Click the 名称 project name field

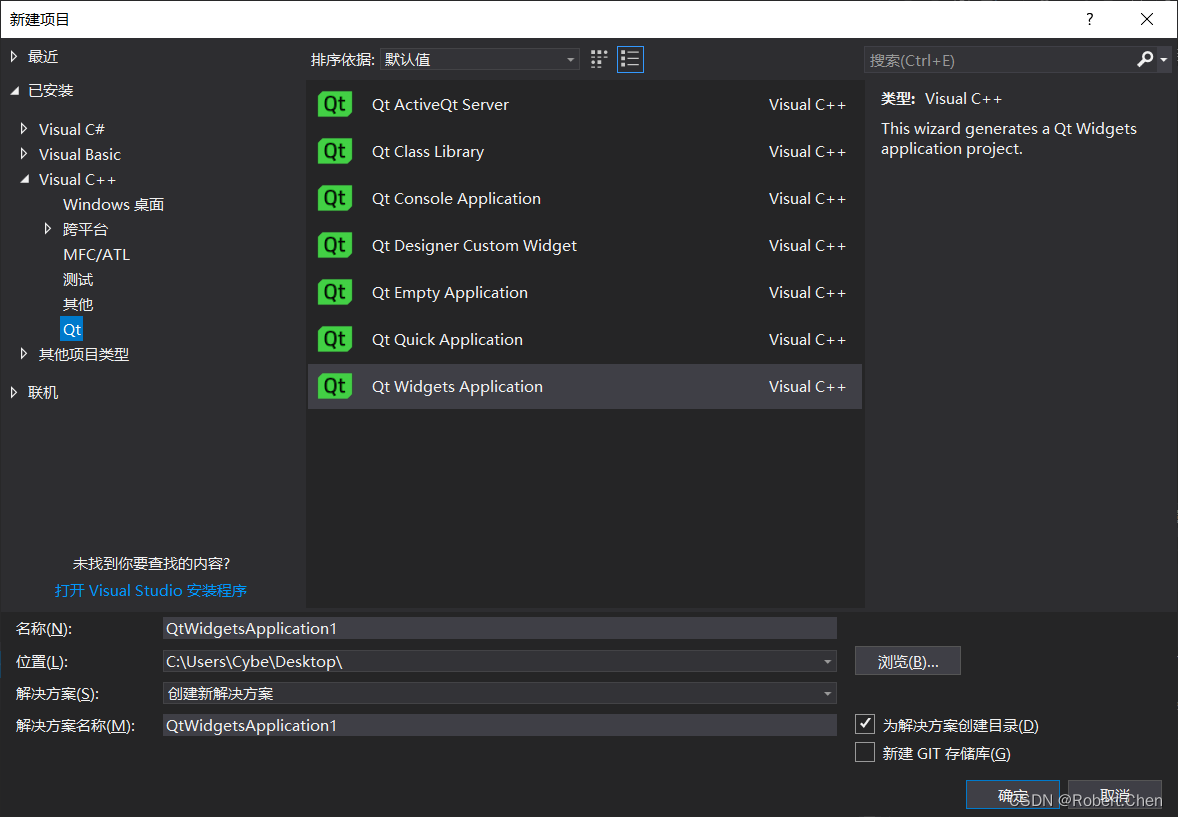tap(500, 628)
